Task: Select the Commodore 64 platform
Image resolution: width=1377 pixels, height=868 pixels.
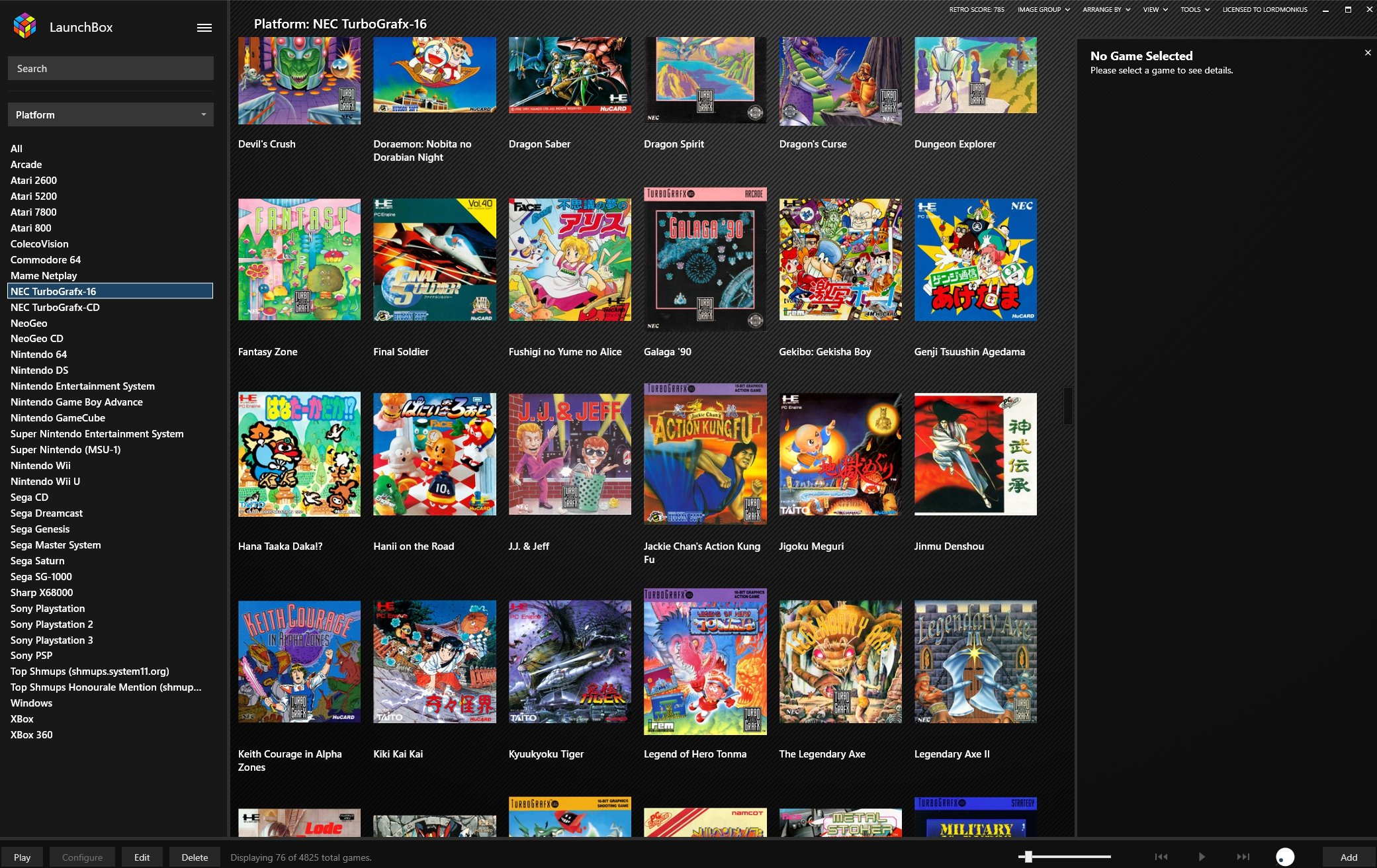Action: [x=46, y=260]
